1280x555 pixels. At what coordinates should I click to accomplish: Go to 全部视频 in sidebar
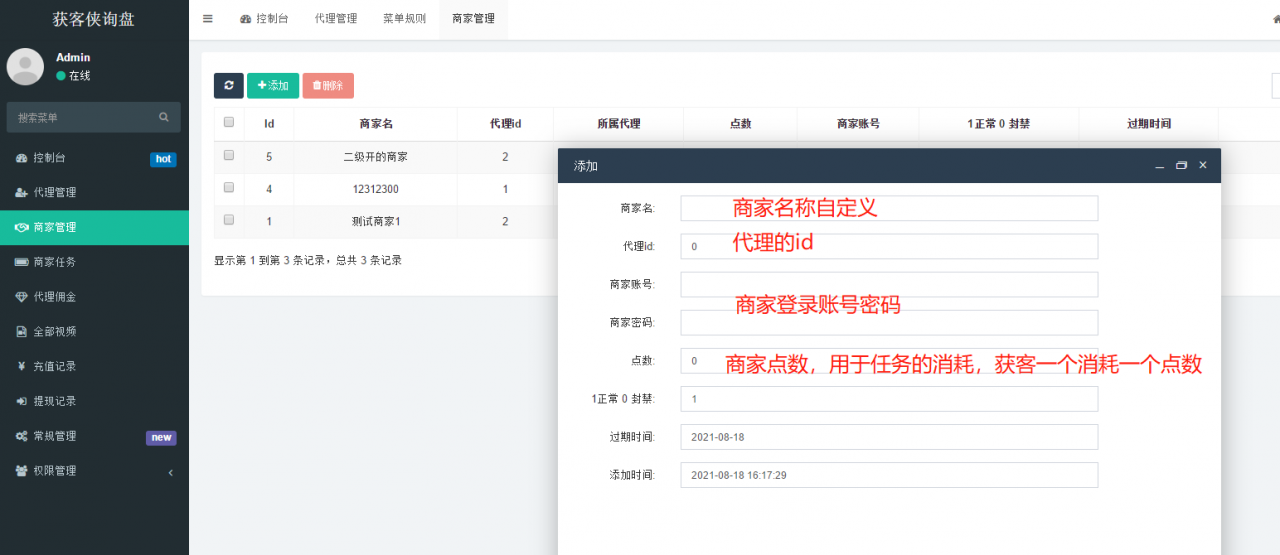[x=54, y=332]
